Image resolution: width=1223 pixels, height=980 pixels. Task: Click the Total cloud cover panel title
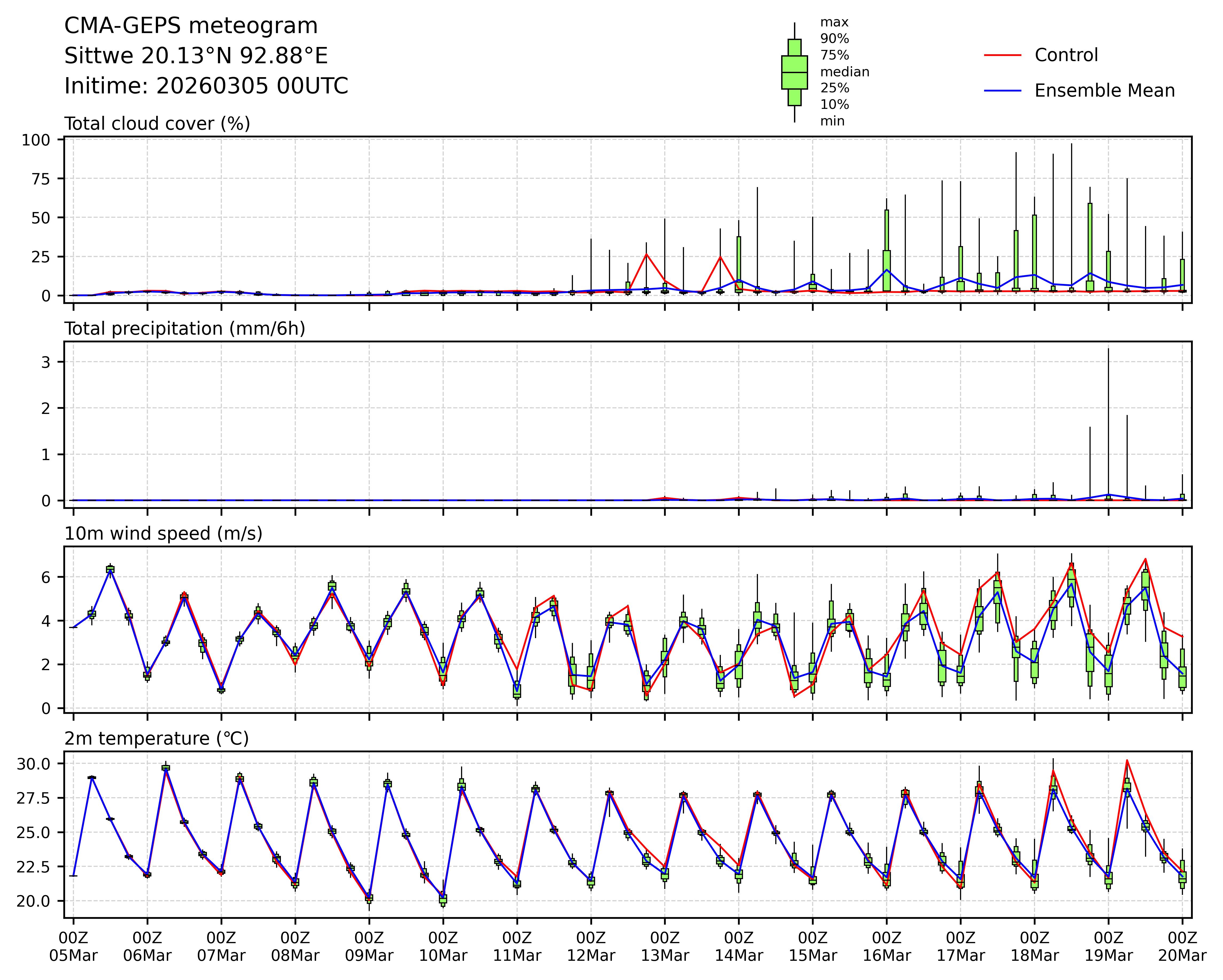coord(157,124)
